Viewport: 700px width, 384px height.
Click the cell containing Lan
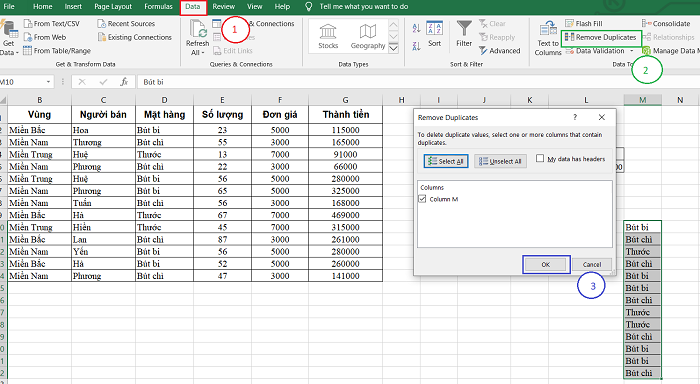(x=104, y=239)
